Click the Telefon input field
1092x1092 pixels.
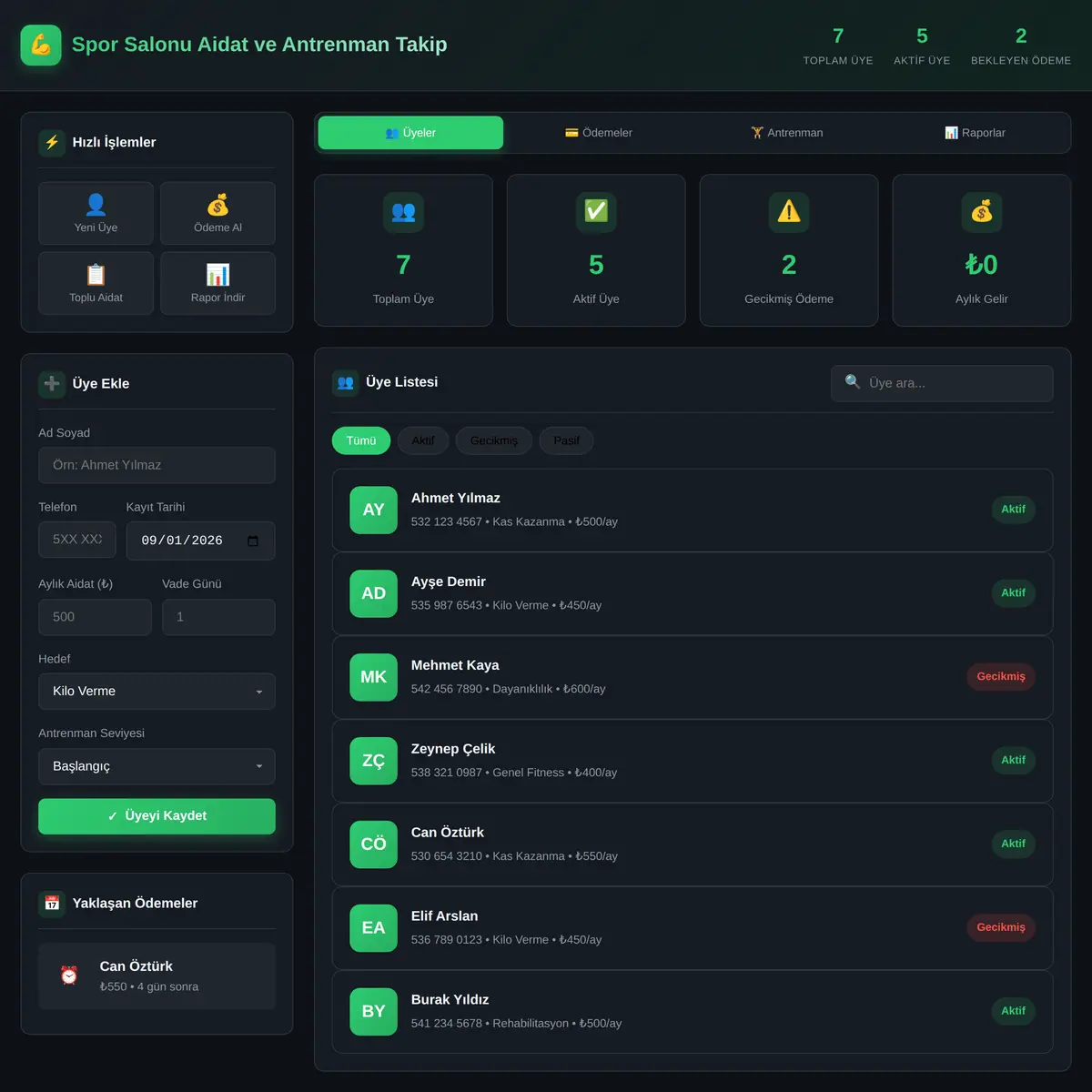pos(77,540)
